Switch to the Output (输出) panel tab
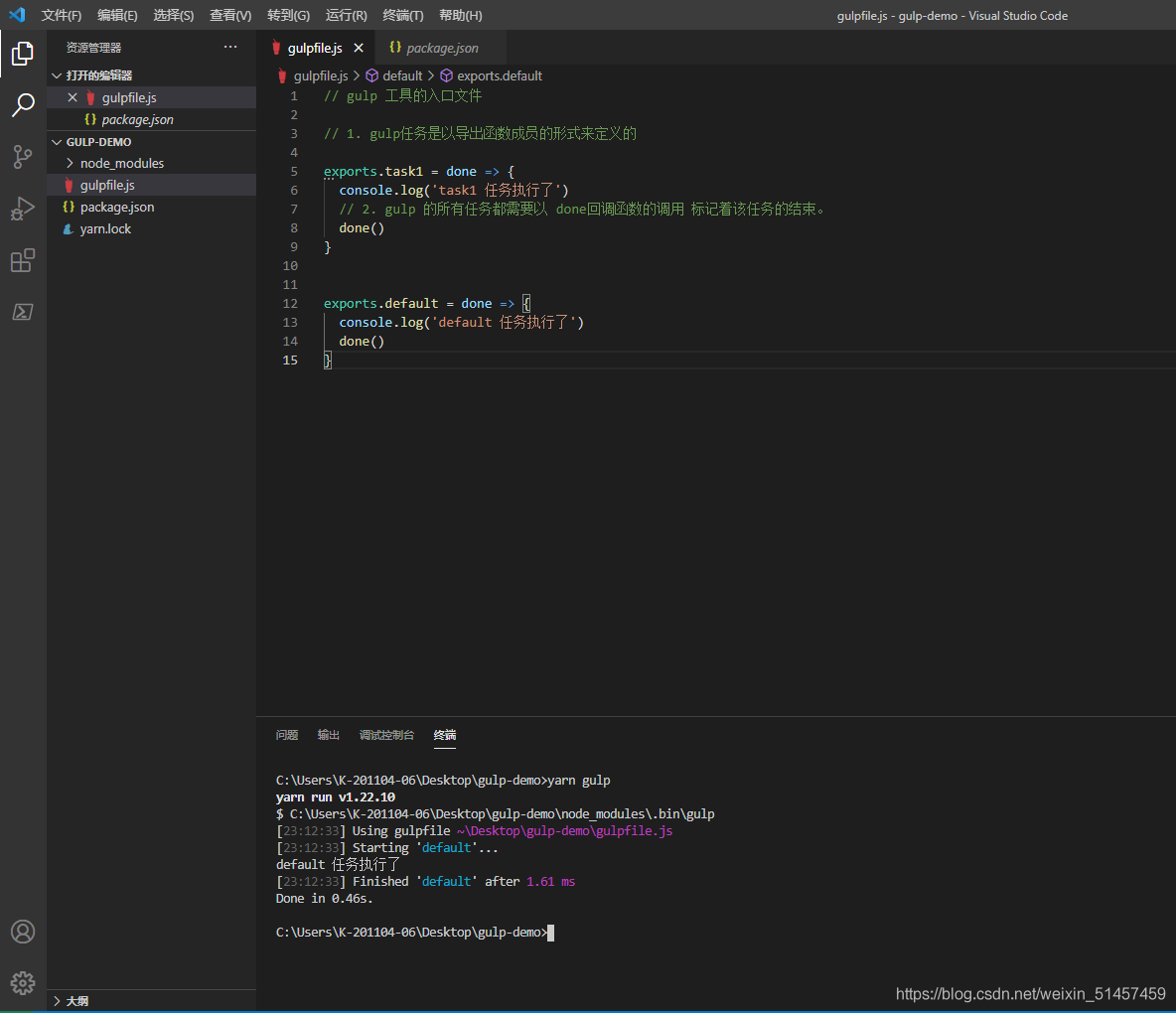 coord(329,735)
